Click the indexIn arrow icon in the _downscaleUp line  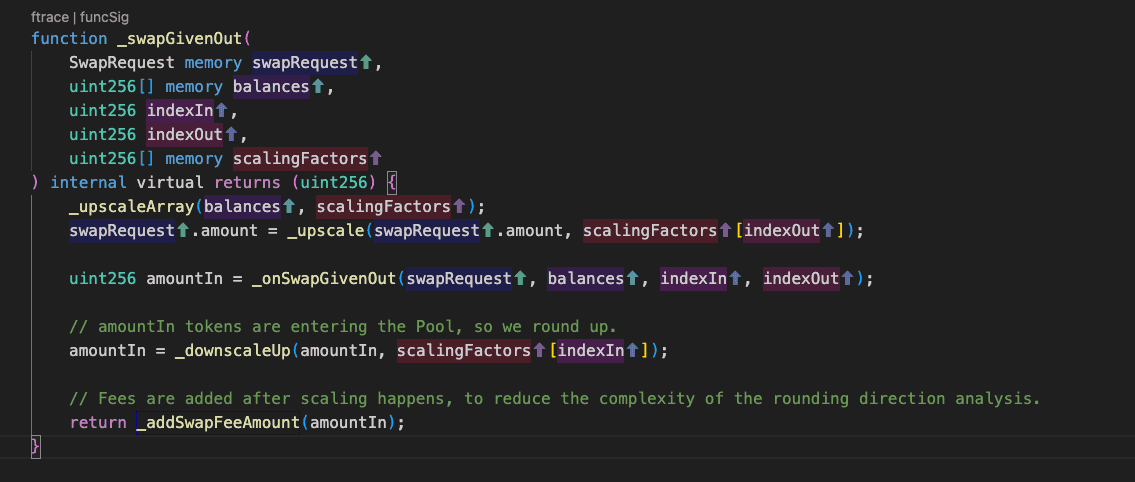click(632, 351)
